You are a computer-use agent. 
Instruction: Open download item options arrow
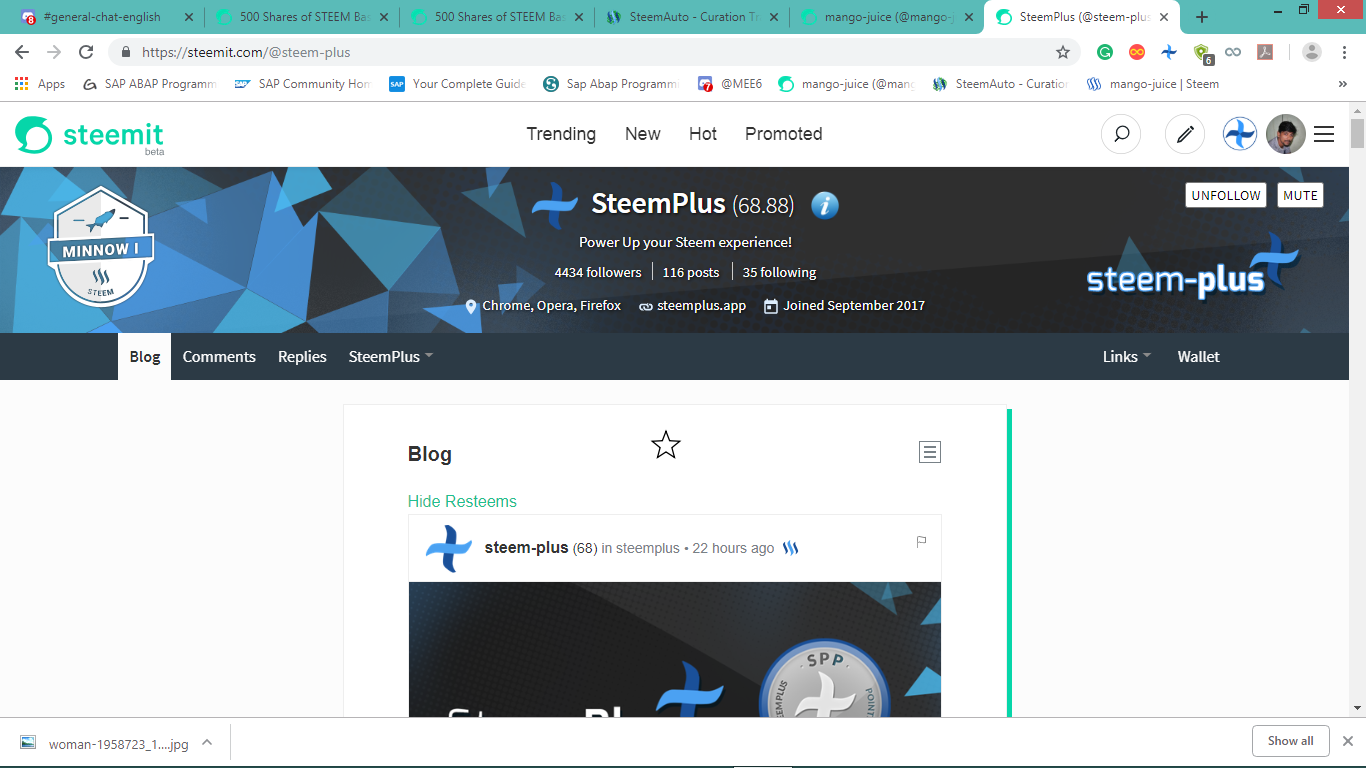click(x=207, y=742)
